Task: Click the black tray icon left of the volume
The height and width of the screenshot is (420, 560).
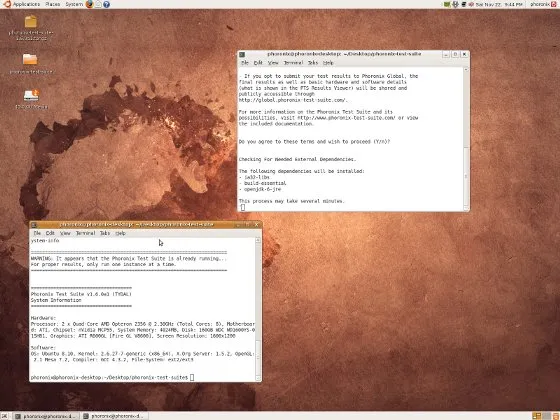Action: click(x=464, y=4)
